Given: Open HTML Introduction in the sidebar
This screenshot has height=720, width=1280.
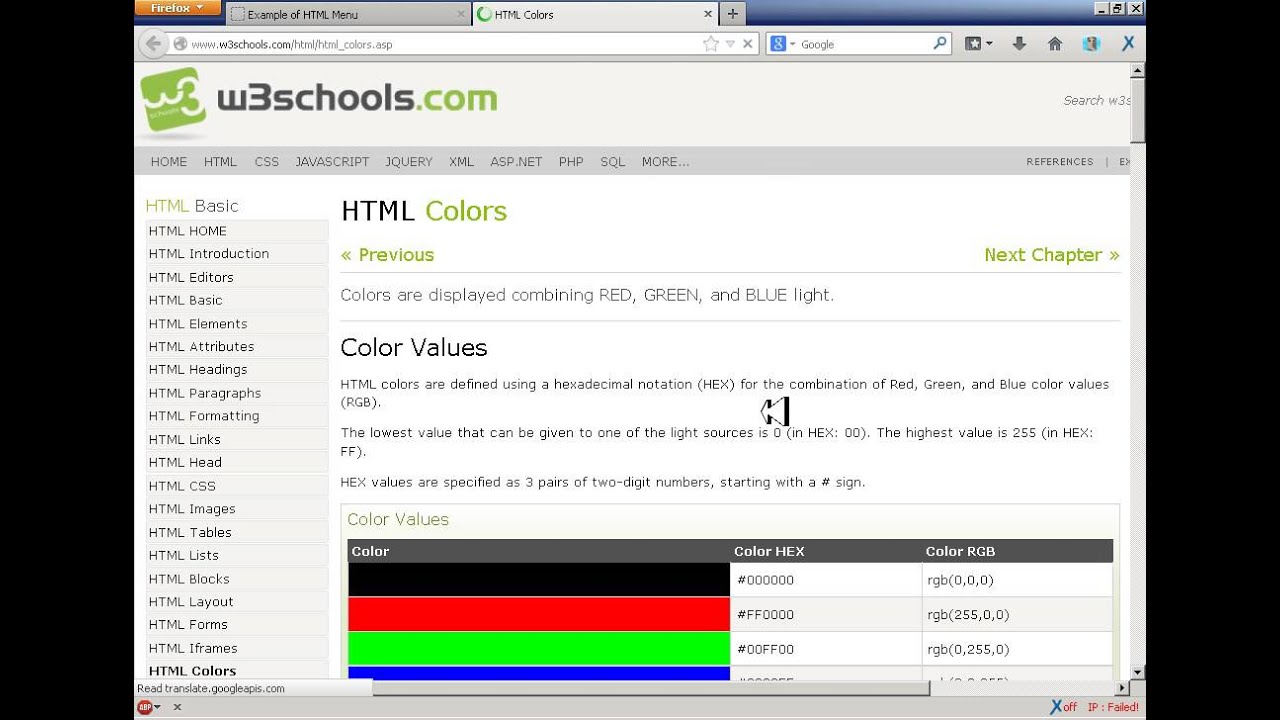Looking at the screenshot, I should (x=237, y=254).
